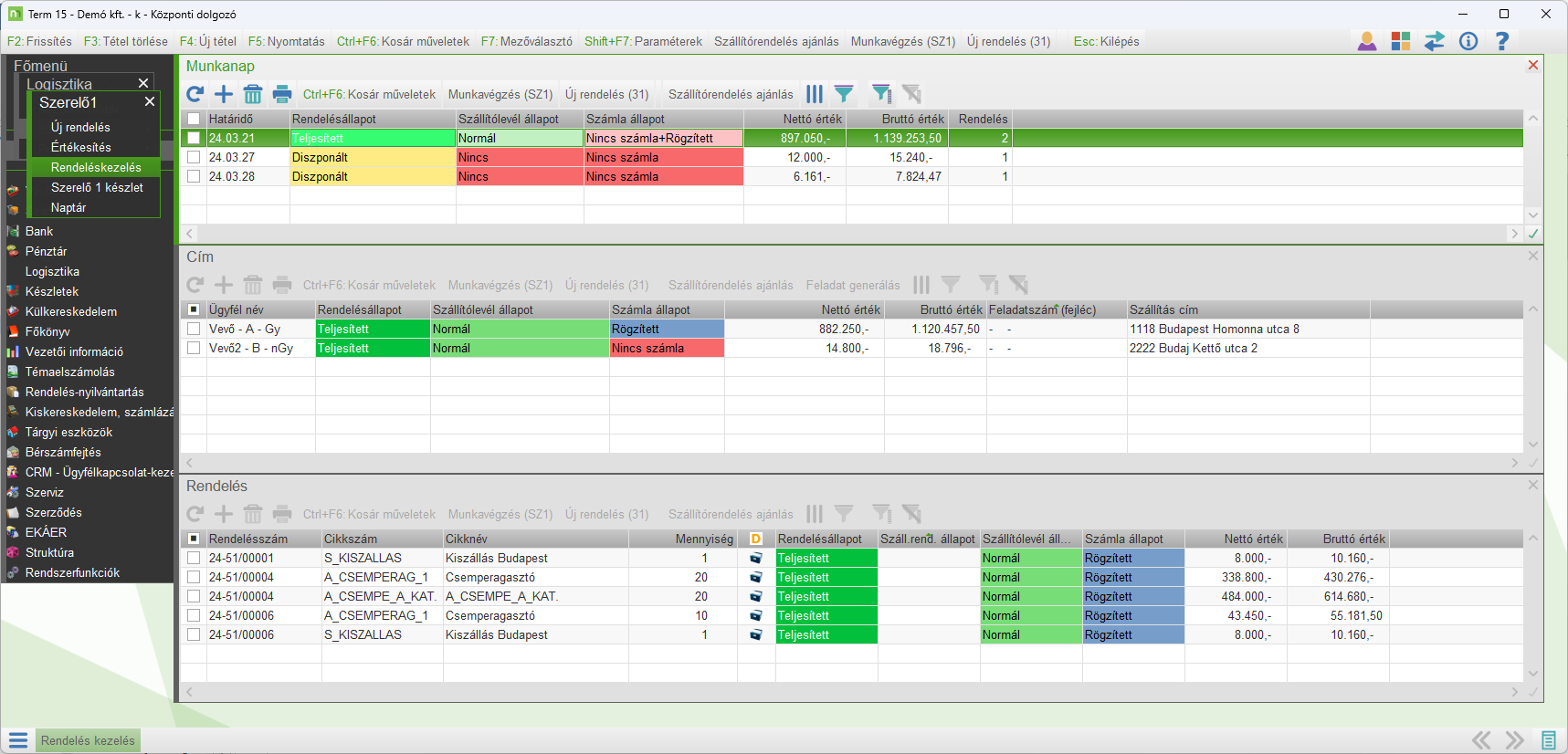This screenshot has width=1568, height=754.
Task: Open the information circle icon
Action: (x=1468, y=41)
